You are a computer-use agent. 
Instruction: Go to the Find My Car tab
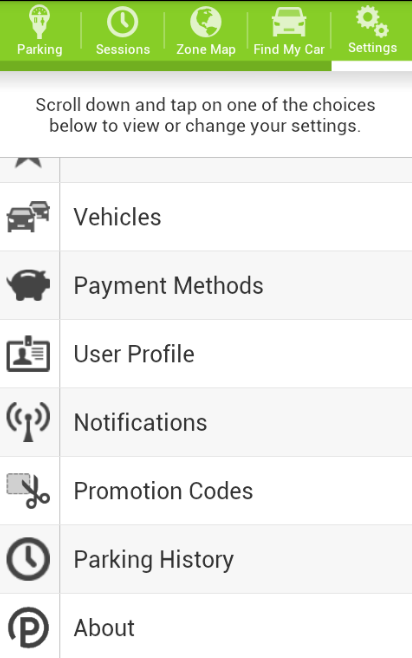pyautogui.click(x=289, y=32)
